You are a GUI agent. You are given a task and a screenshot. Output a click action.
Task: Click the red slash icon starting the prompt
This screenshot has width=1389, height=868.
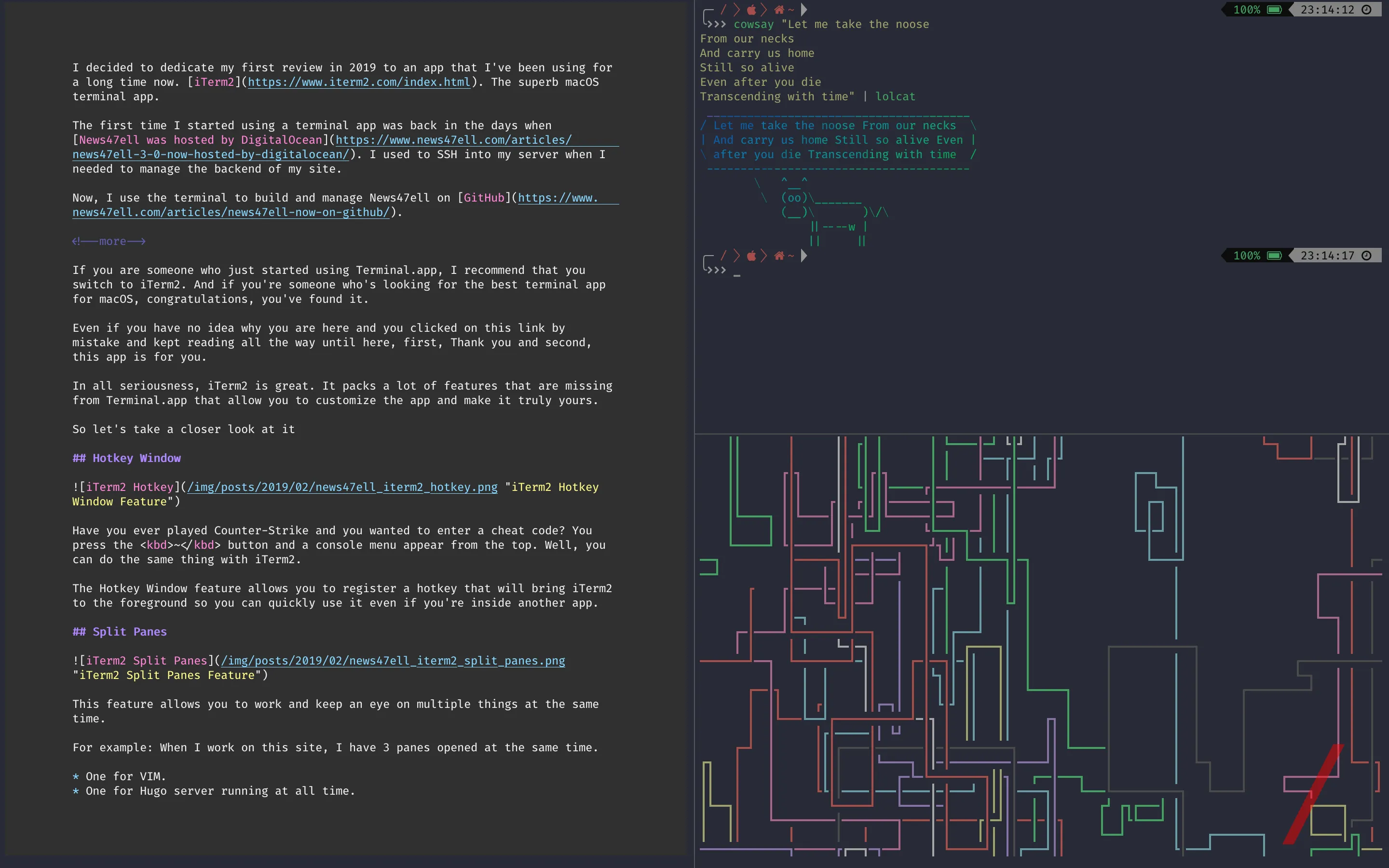[724, 9]
